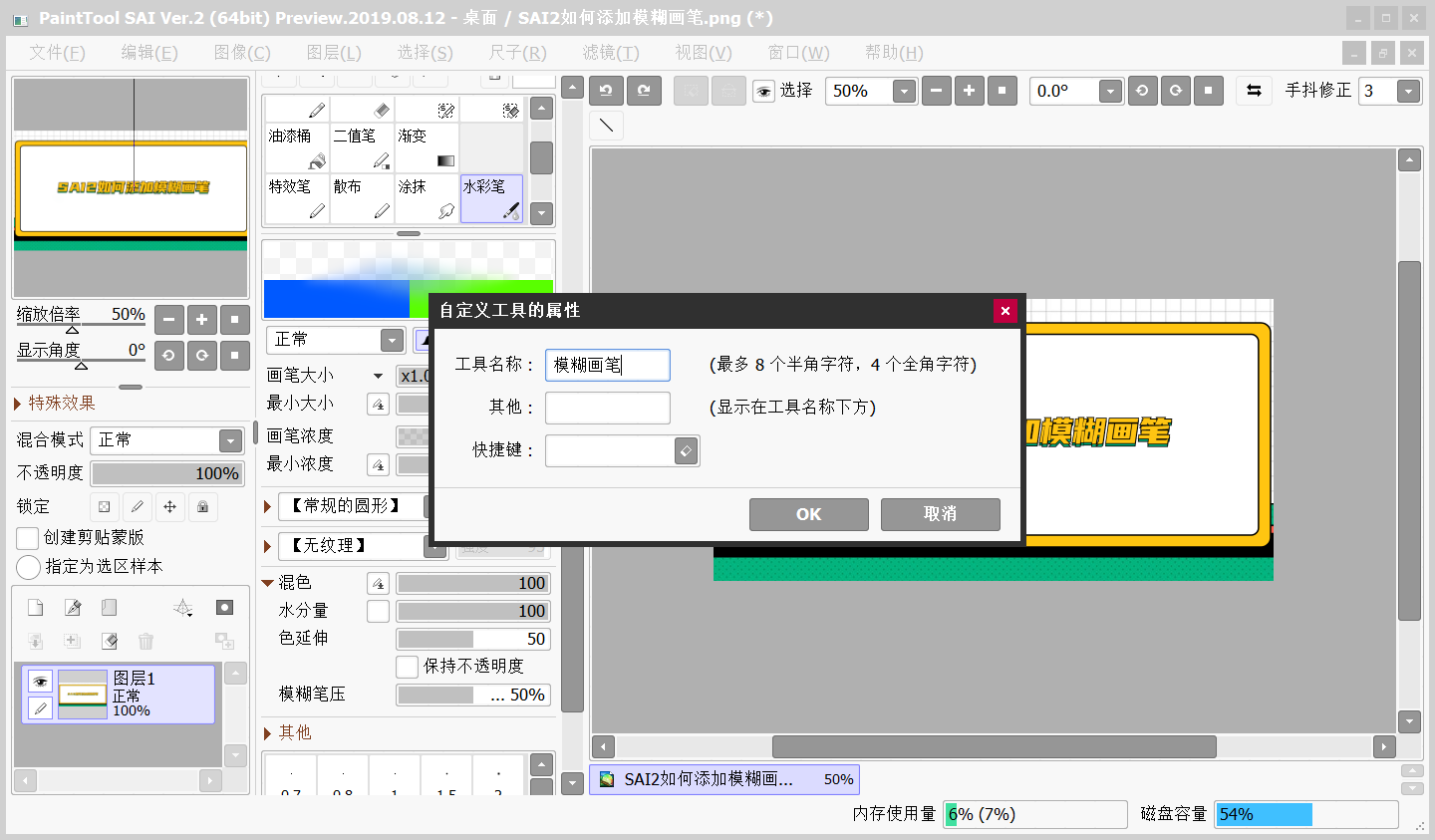Switch to the SAI2如何添加模糊画 document tab
This screenshot has width=1435, height=840.
(724, 779)
